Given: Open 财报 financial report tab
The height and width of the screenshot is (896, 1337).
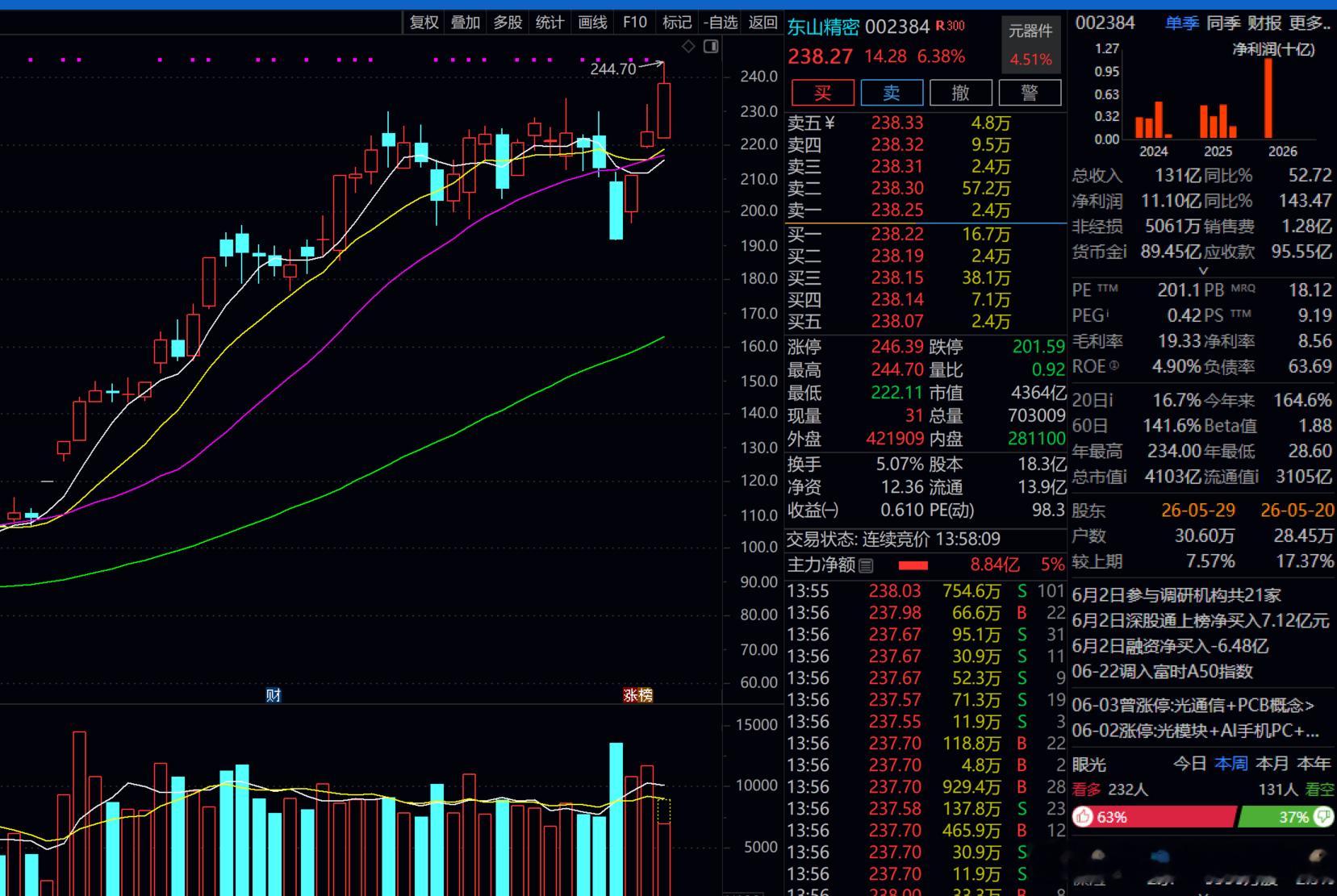Looking at the screenshot, I should (1264, 23).
